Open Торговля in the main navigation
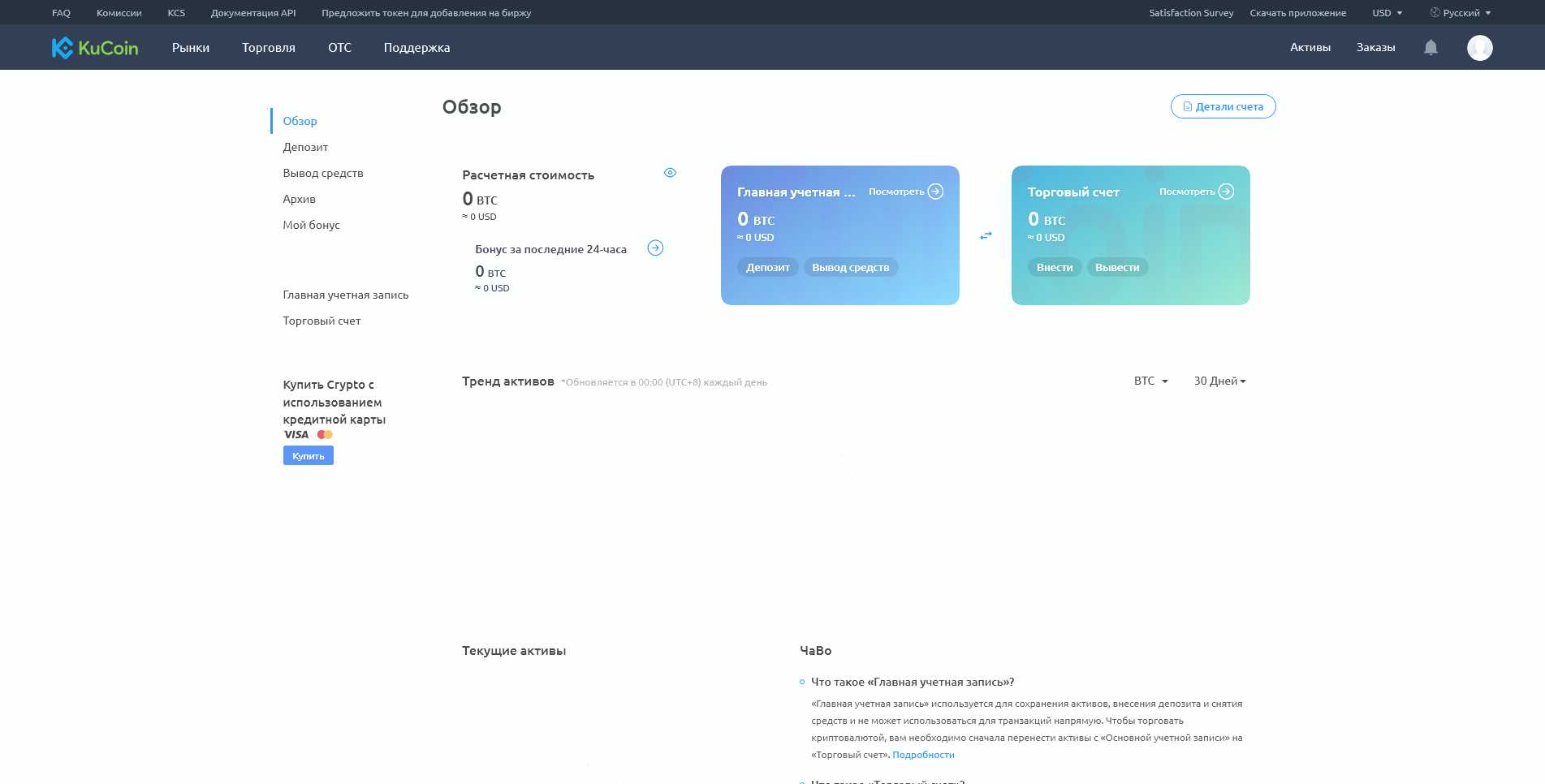Screen dimensions: 1545x784 [x=269, y=48]
